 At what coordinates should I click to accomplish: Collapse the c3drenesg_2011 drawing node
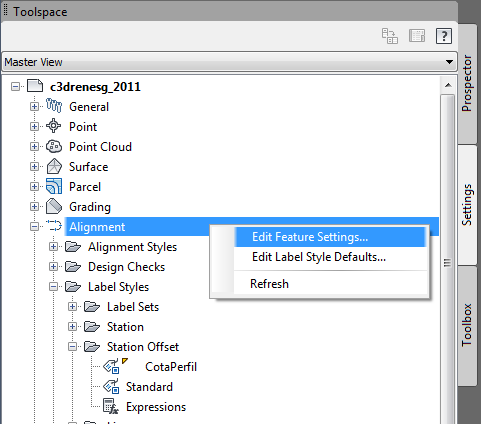click(15, 87)
